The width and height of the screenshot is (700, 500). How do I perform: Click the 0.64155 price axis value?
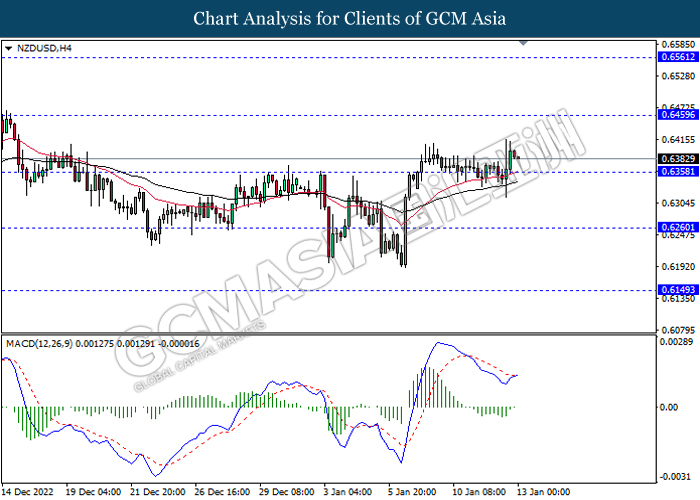coord(678,140)
